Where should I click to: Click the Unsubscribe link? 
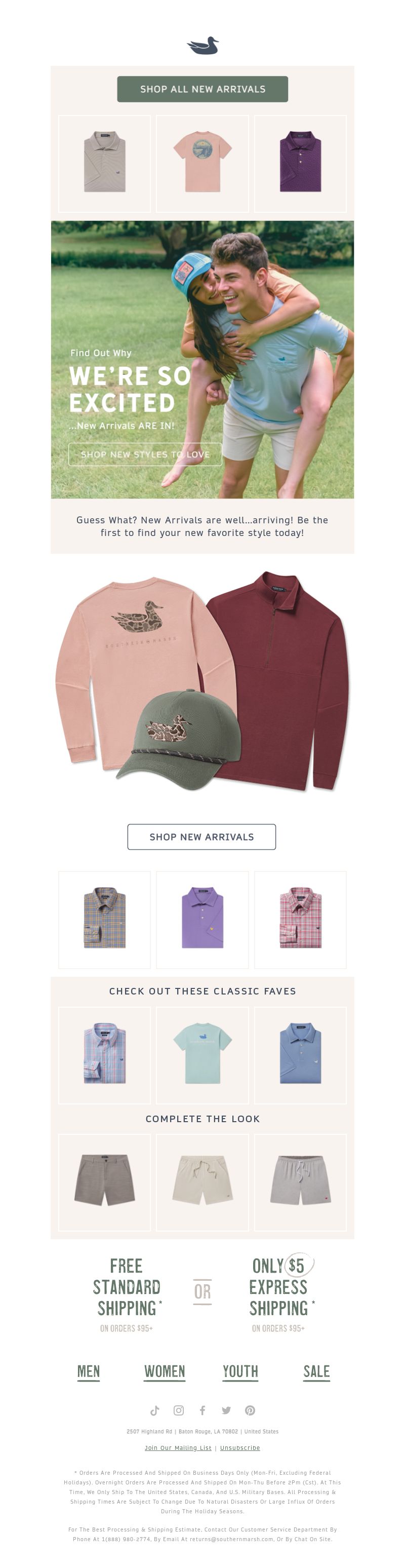pyautogui.click(x=239, y=1447)
